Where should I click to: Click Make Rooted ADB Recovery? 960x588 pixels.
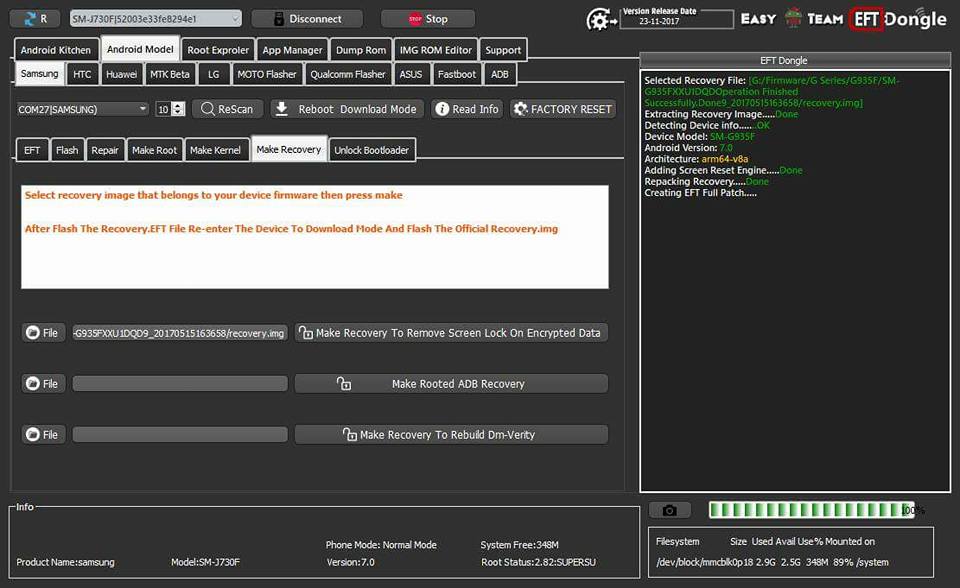(x=451, y=383)
